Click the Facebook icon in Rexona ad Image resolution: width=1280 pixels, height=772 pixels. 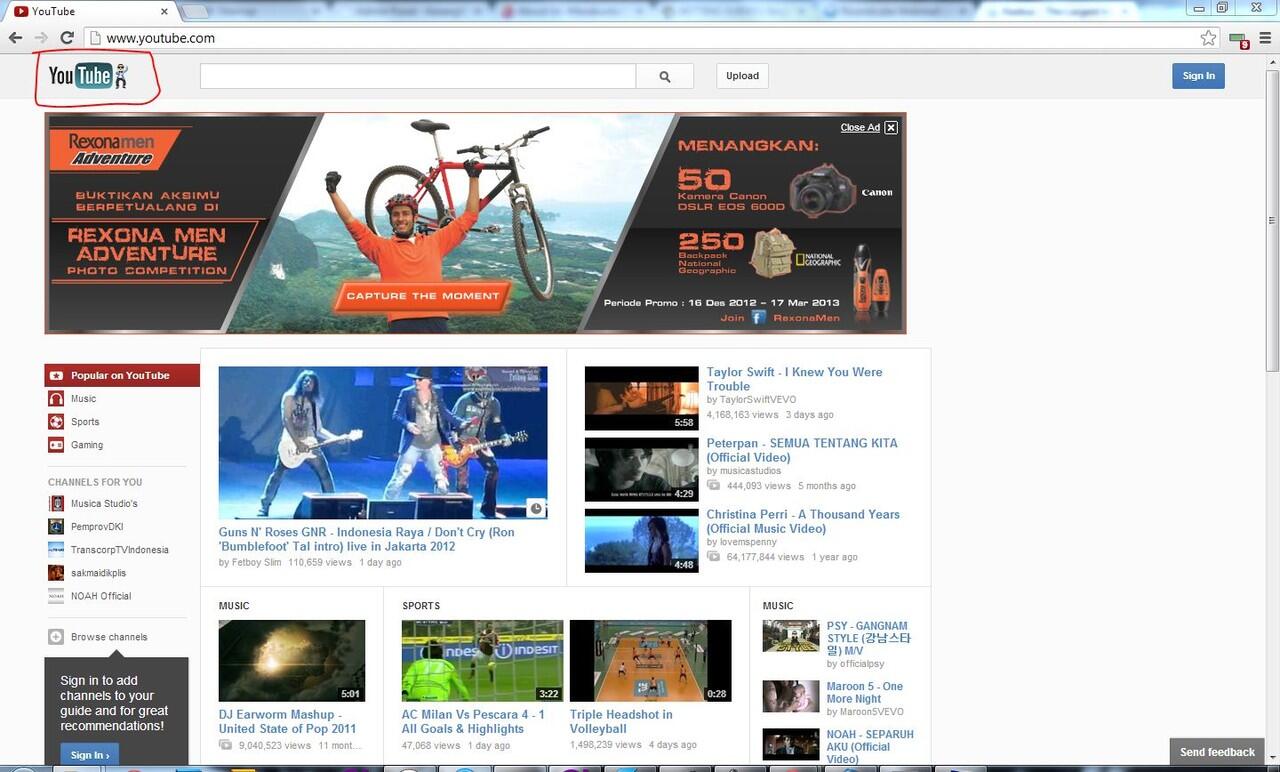tap(758, 317)
